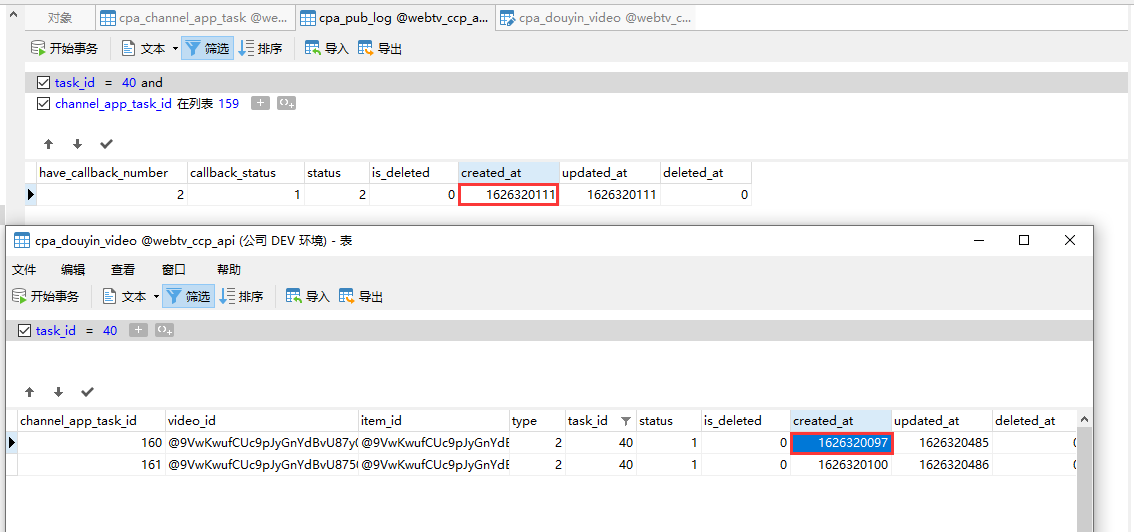Switch to cpa_douyin_video tab in main window
Image resolution: width=1134 pixels, height=532 pixels.
pos(595,18)
